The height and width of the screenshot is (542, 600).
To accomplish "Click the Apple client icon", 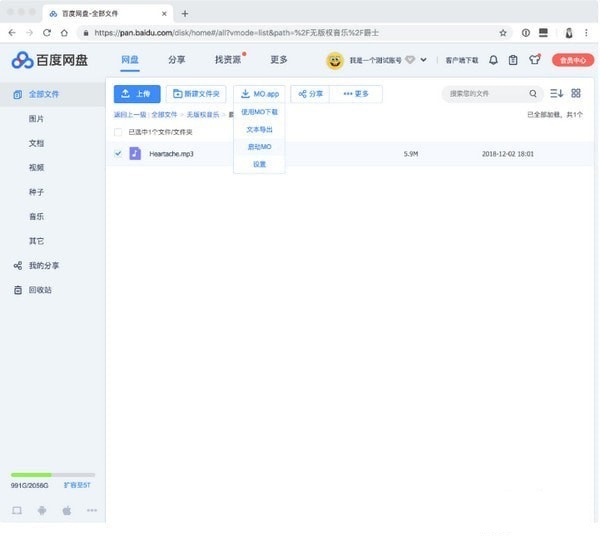I will pyautogui.click(x=67, y=510).
